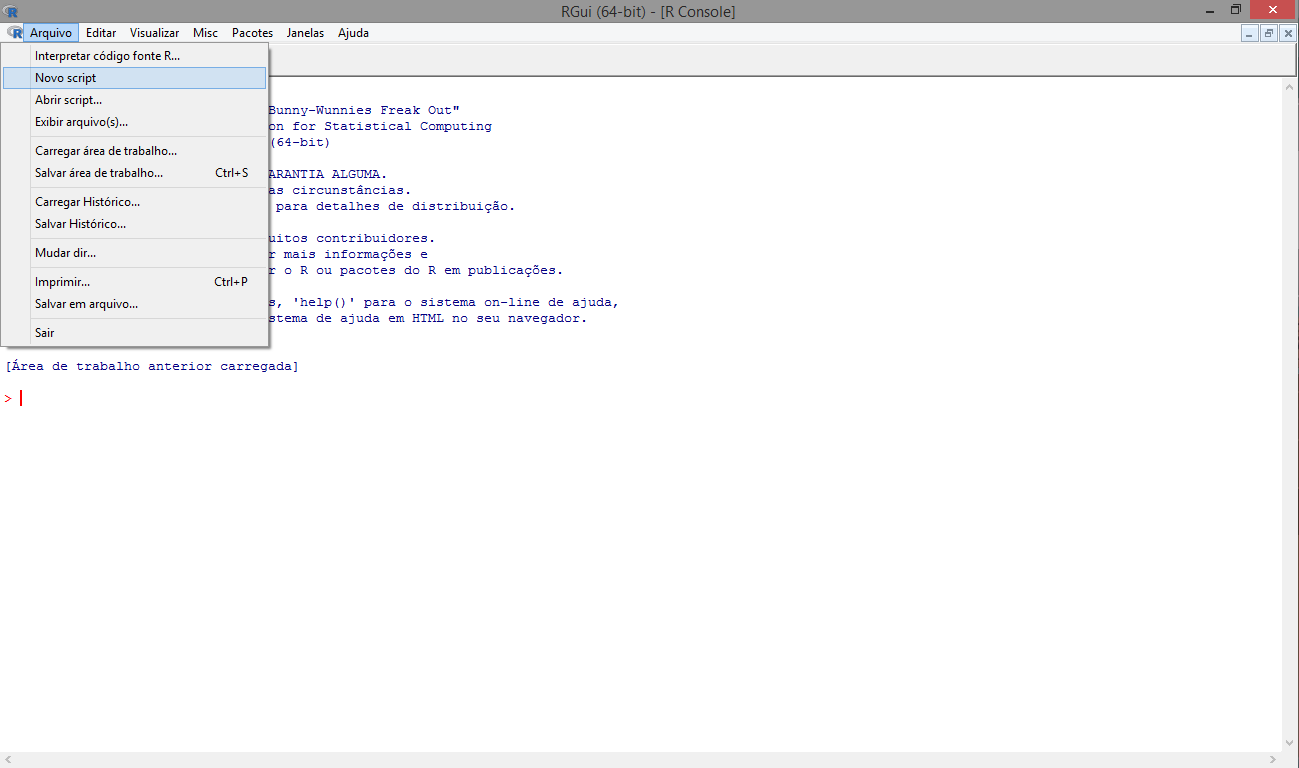Viewport: 1299px width, 768px height.
Task: Select Exibir arquivo(s)... menu option
Action: pos(81,122)
